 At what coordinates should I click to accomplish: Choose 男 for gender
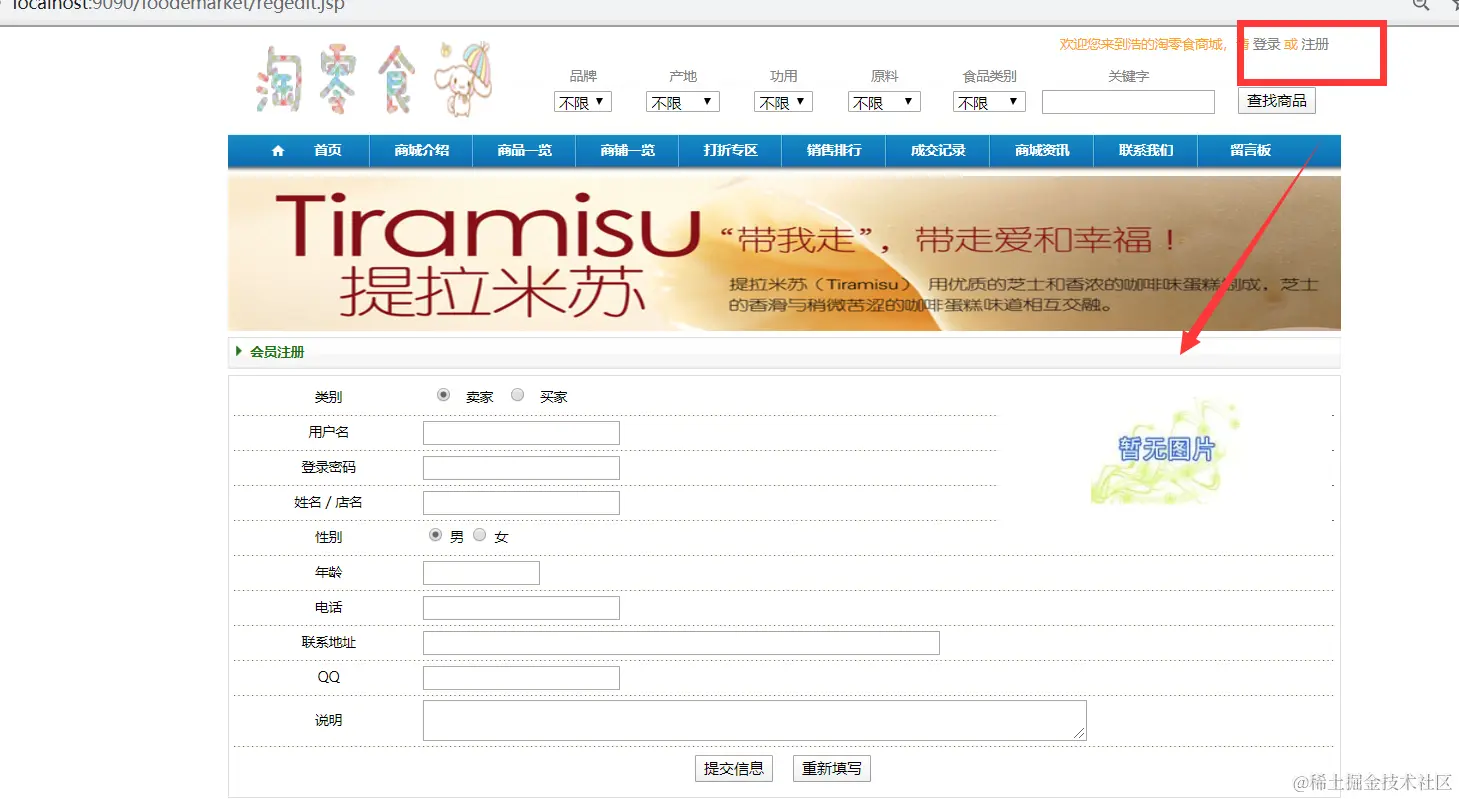[x=435, y=535]
